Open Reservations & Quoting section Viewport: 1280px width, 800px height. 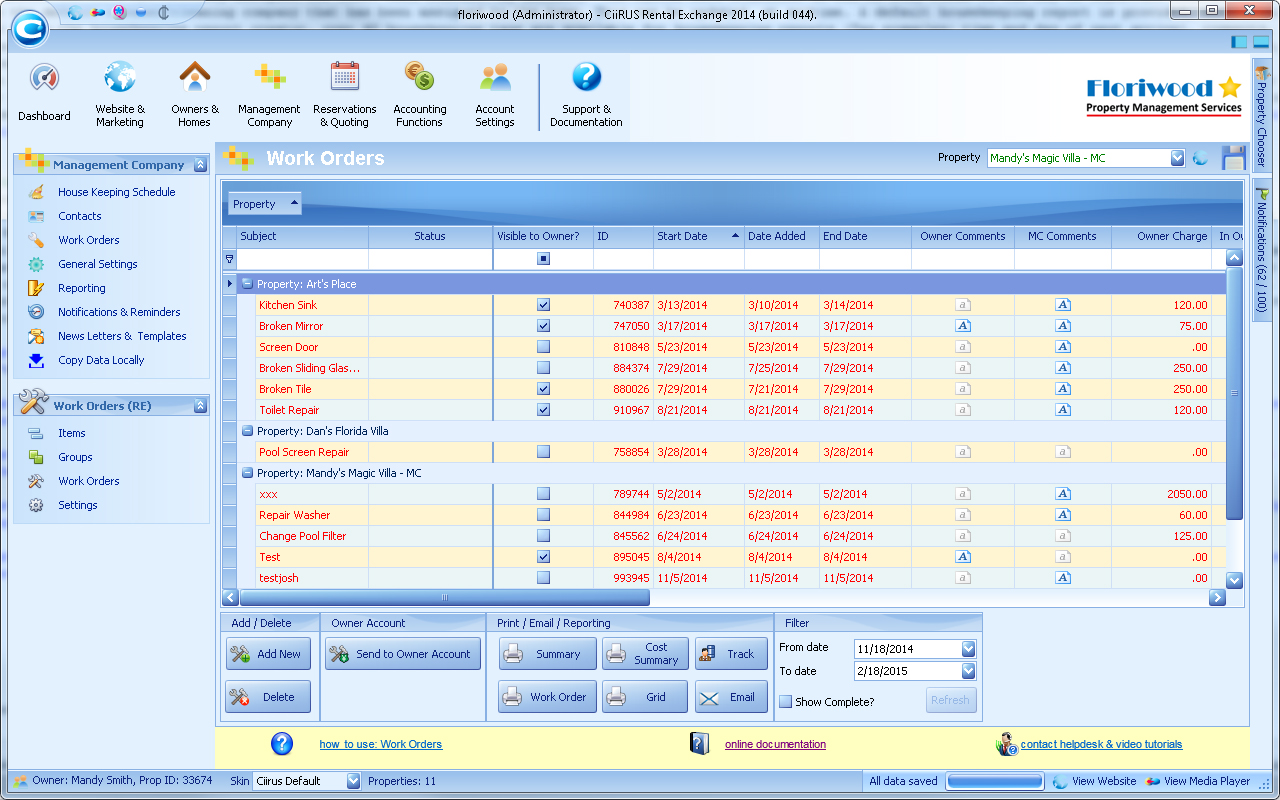pos(345,93)
